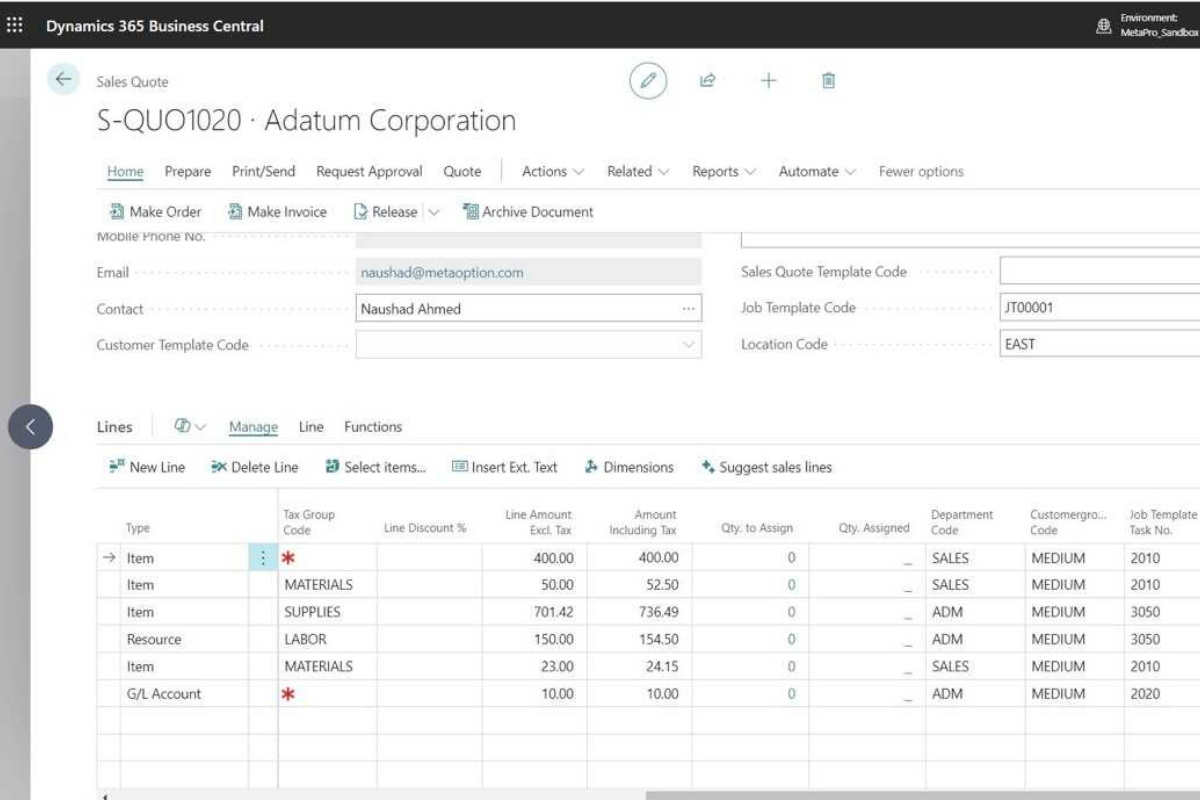This screenshot has height=800, width=1200.
Task: Expand the Automate menu
Action: 817,172
